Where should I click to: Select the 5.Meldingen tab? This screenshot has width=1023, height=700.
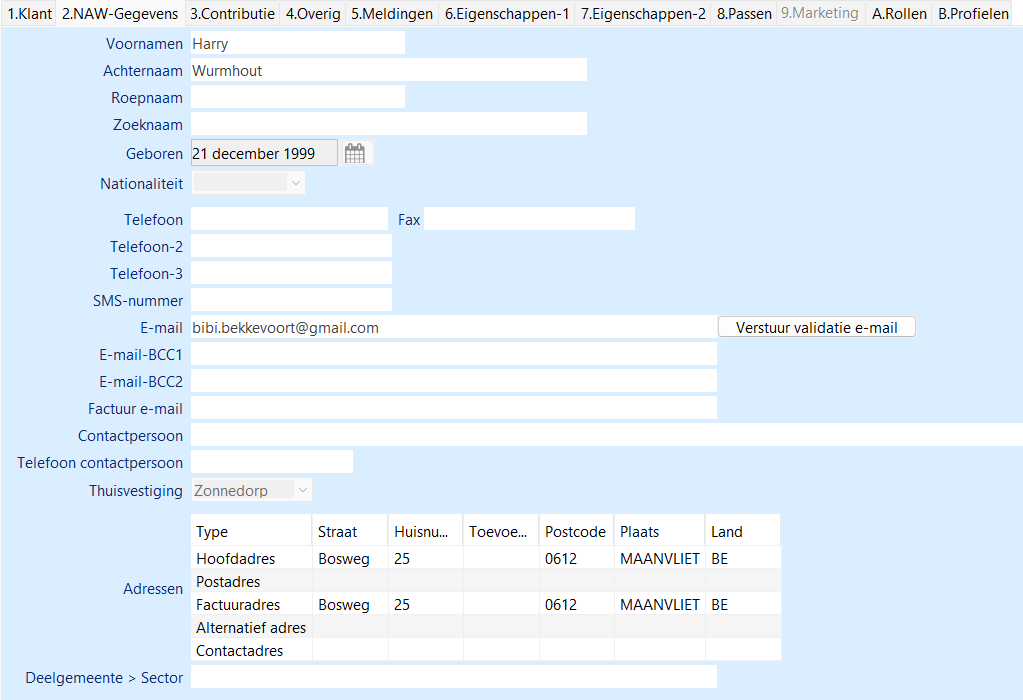[x=392, y=14]
